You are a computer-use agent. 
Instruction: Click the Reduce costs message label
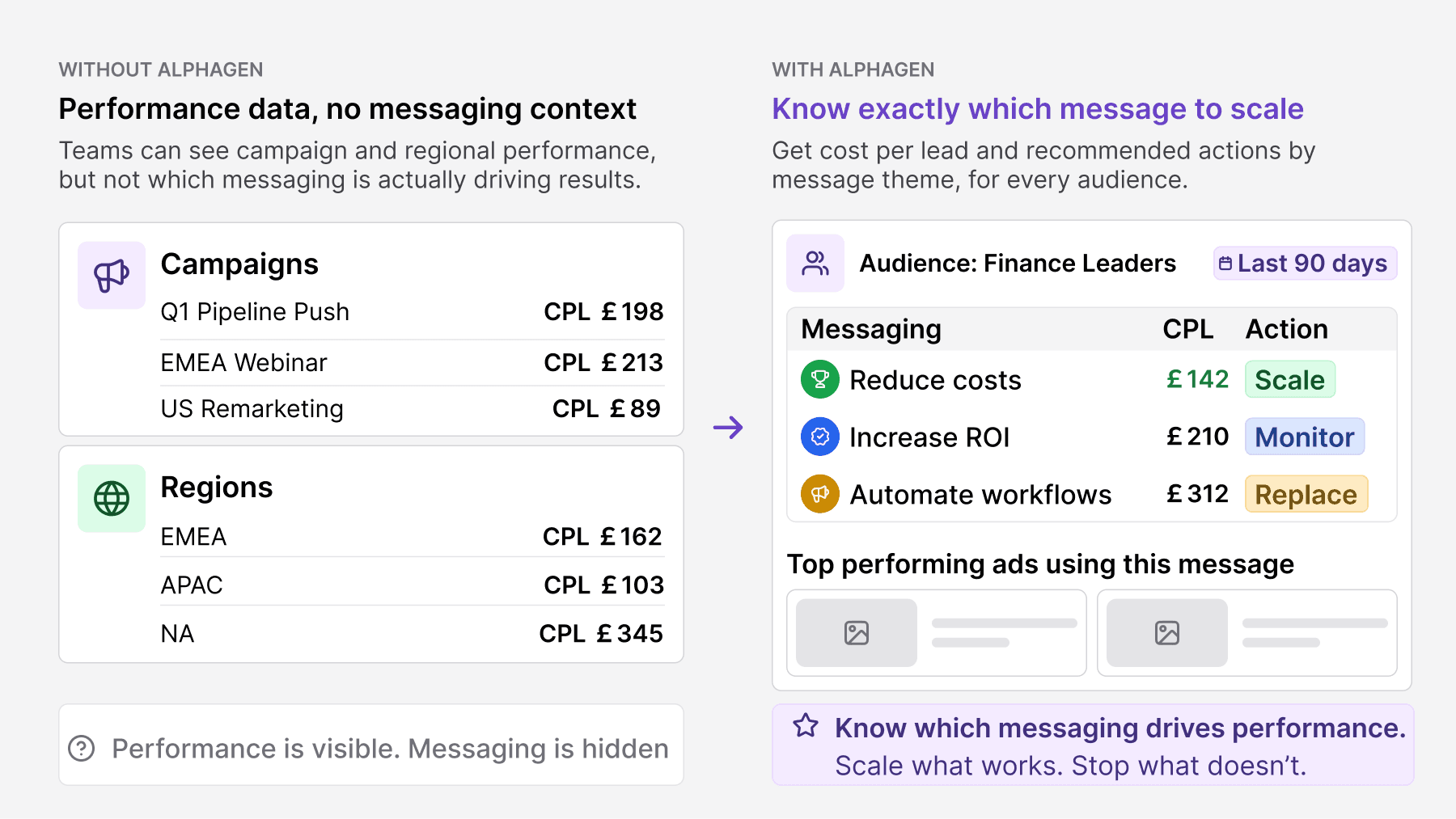click(x=935, y=380)
